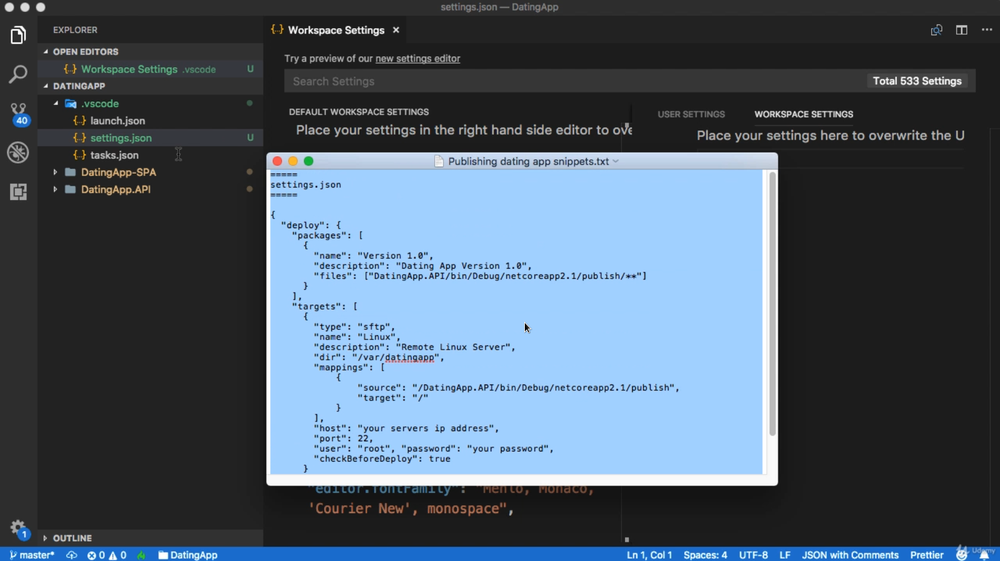Click the master branch status bar item
The width and height of the screenshot is (1000, 561).
point(32,555)
